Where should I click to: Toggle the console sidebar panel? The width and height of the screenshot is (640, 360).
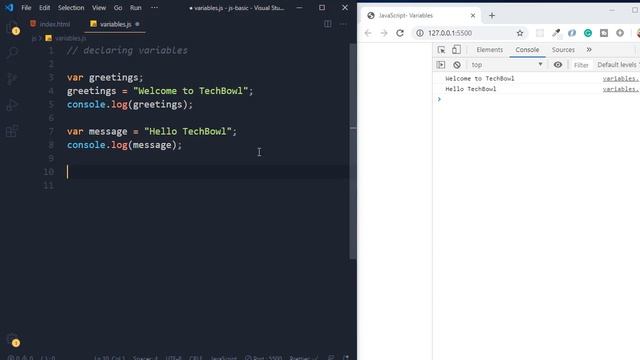441,65
